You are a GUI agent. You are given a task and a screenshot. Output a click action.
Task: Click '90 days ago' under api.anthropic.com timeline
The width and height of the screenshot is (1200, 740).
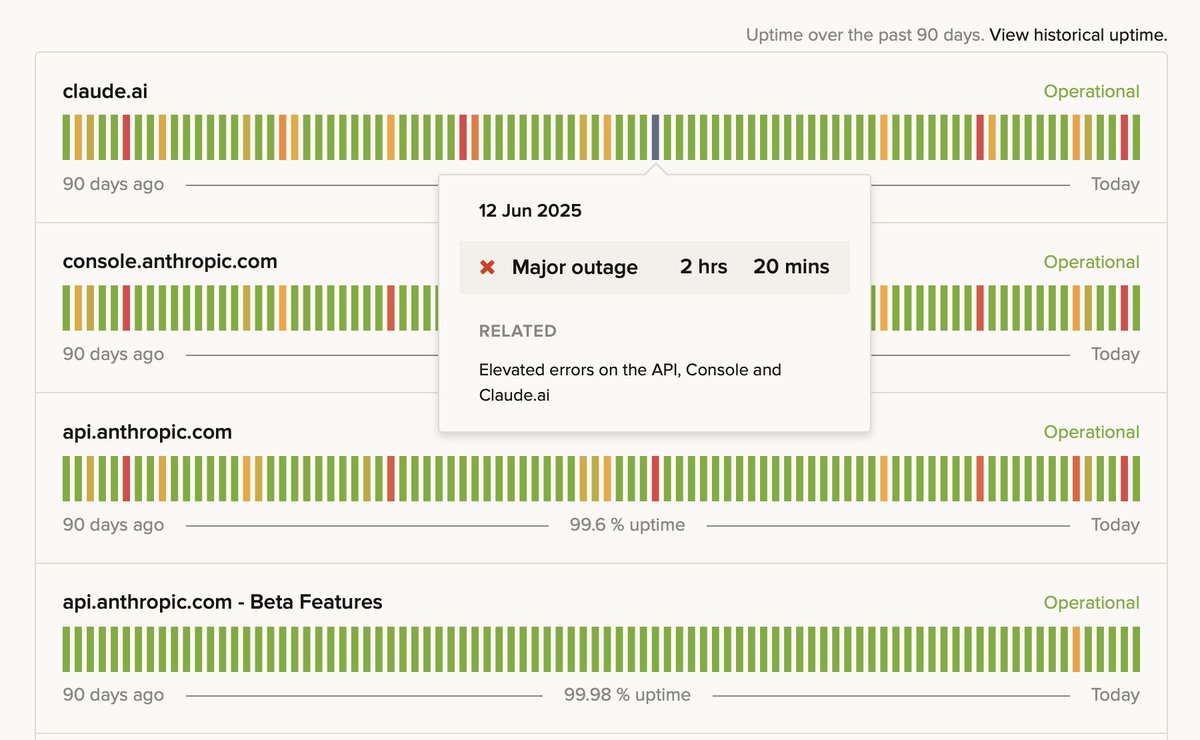point(113,525)
